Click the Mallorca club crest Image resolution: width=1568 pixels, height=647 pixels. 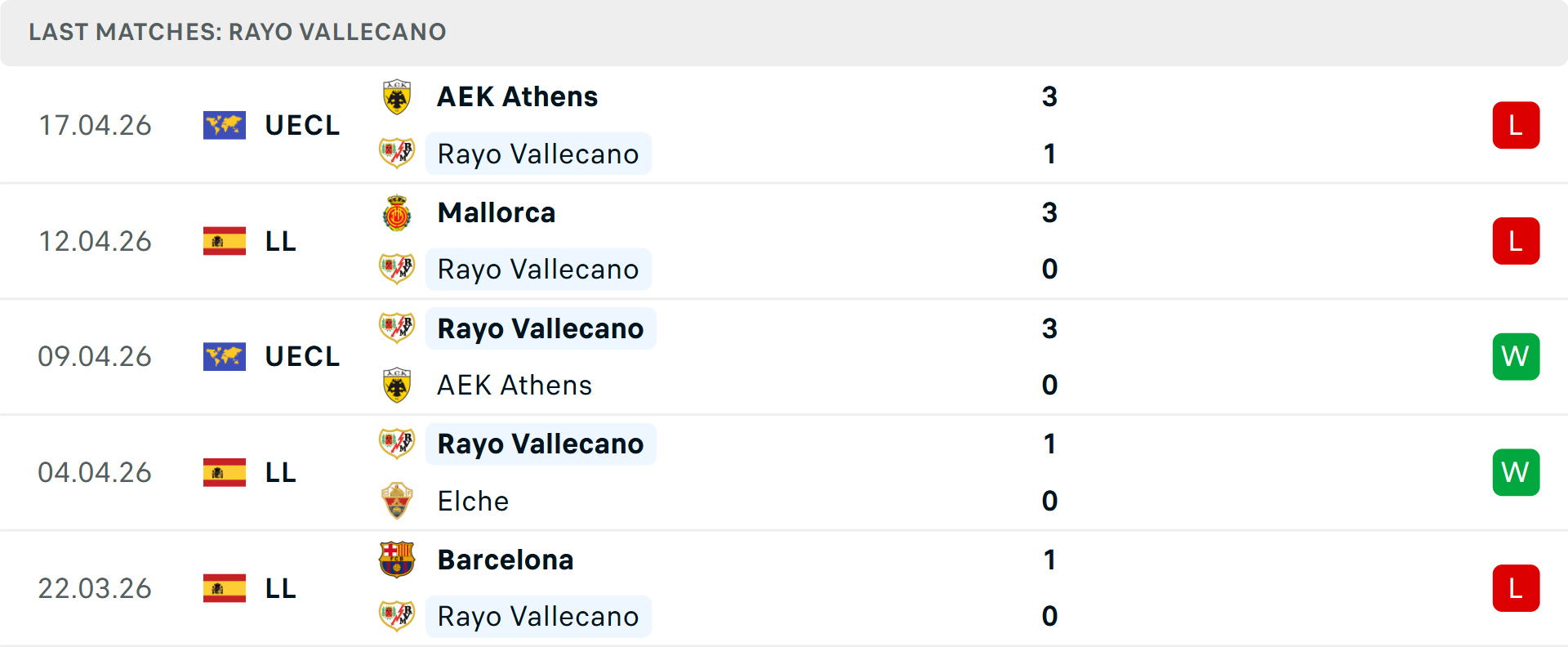point(397,212)
